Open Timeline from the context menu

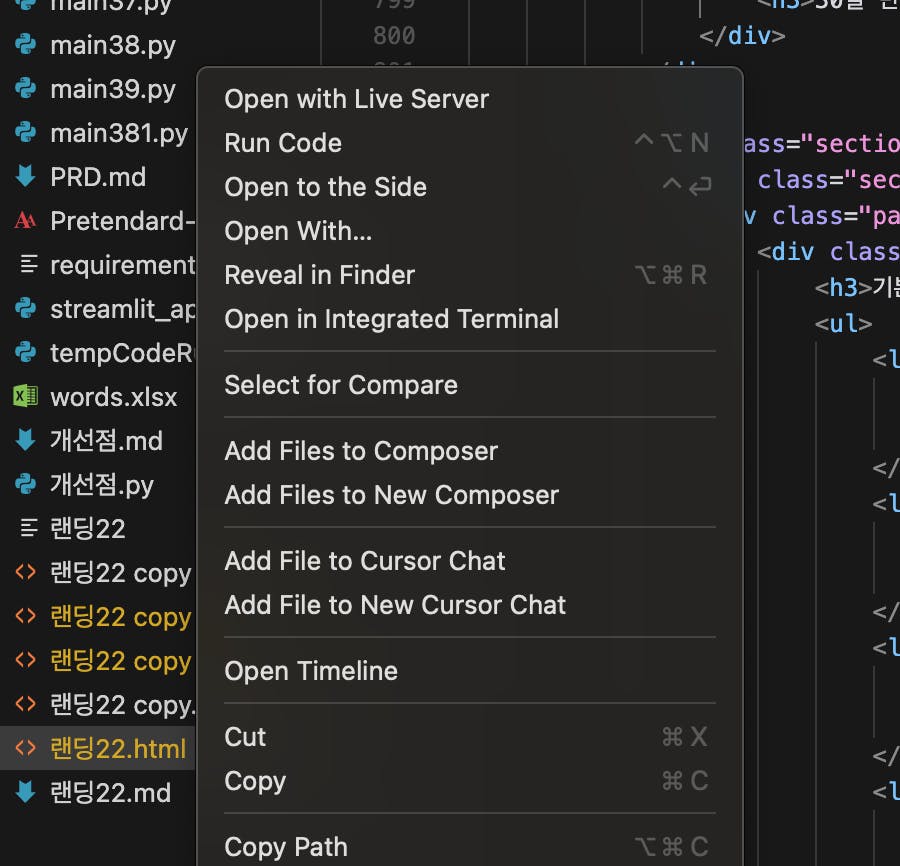click(x=311, y=671)
